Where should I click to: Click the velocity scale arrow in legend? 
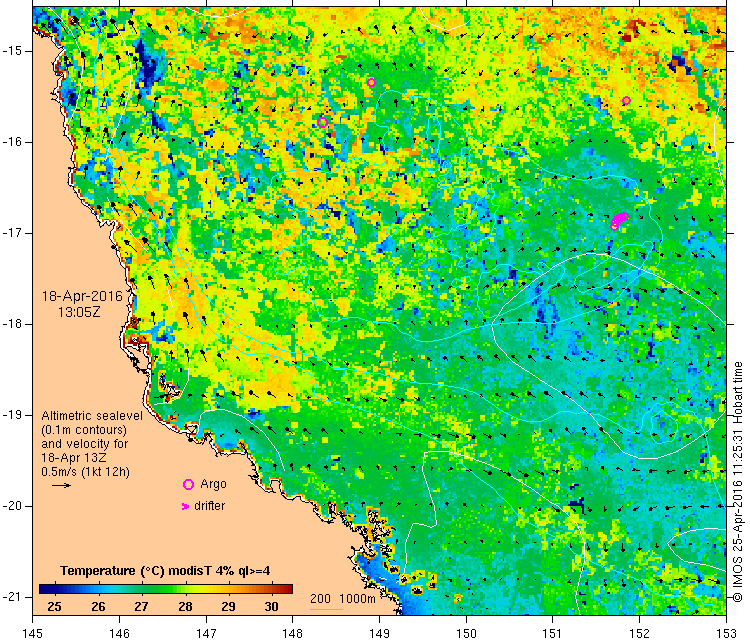pos(61,486)
